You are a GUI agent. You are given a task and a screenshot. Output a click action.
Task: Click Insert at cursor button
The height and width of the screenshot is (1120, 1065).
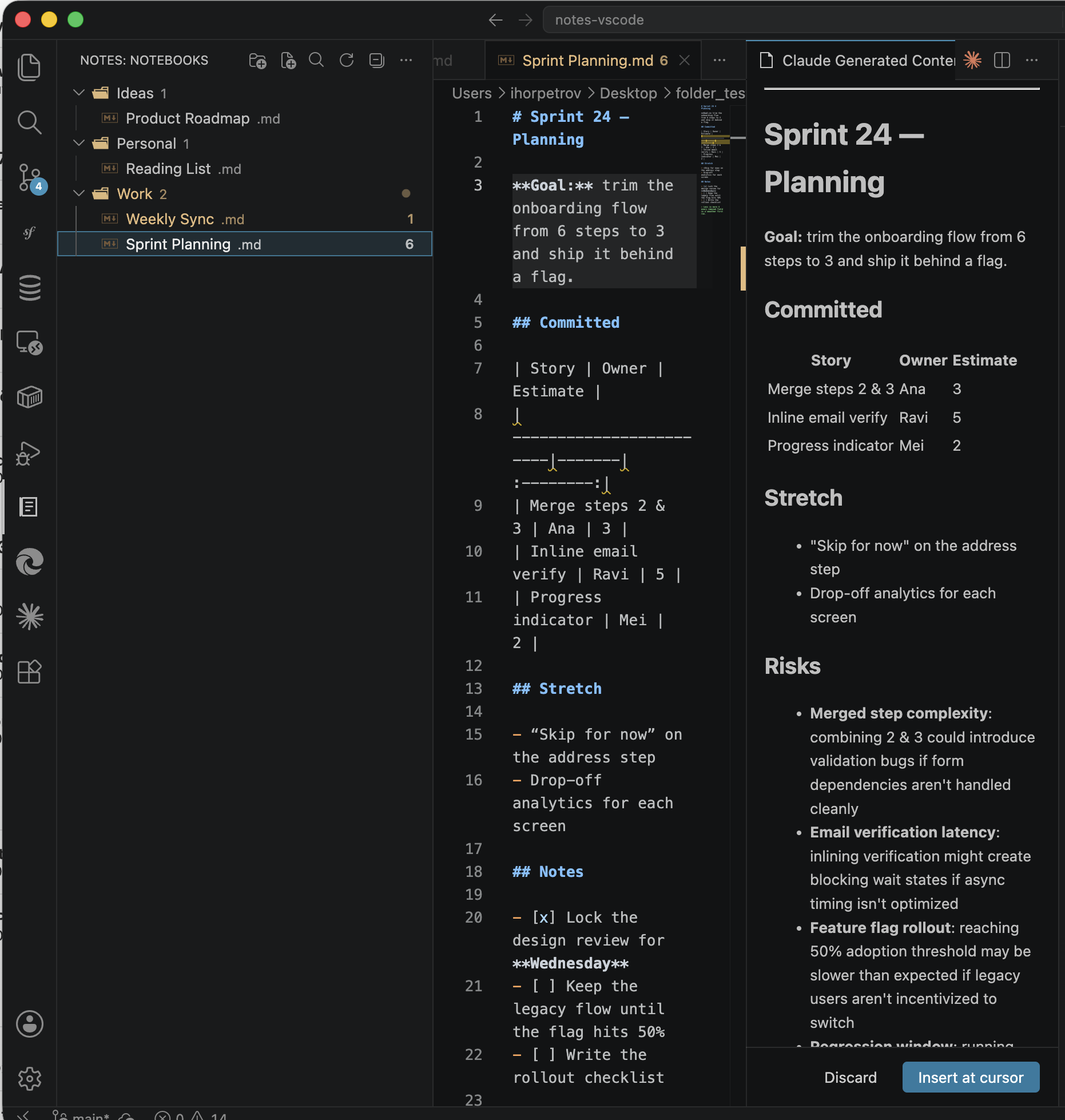tap(971, 1078)
